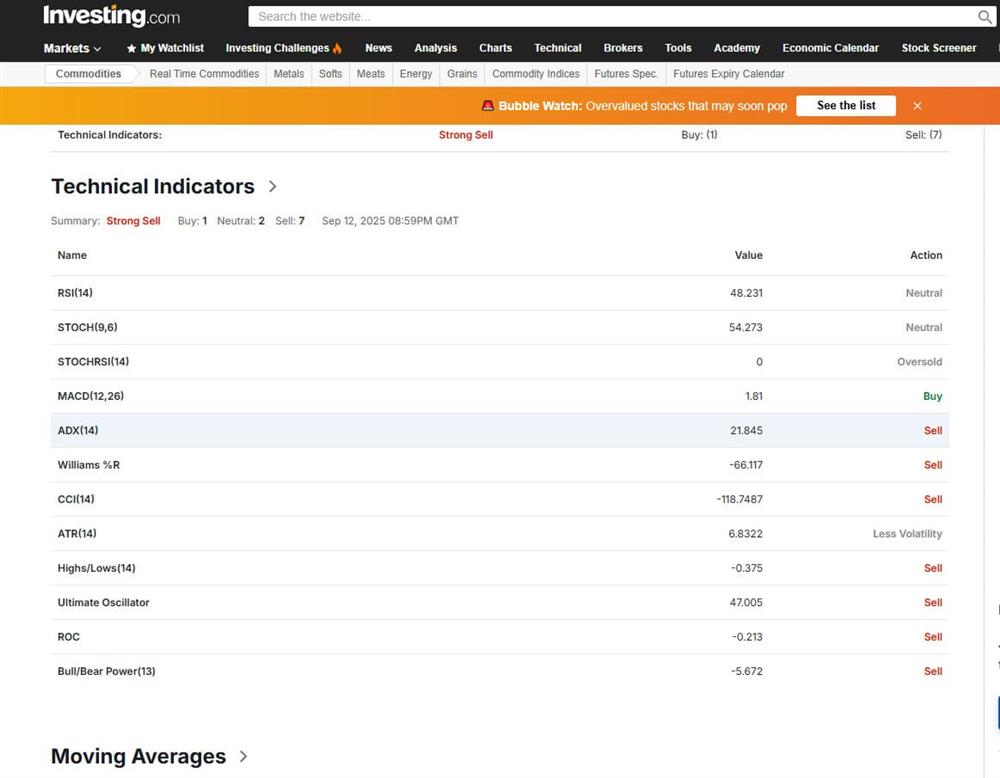Open the Stock Screener menu
This screenshot has width=1000, height=778.
[939, 48]
